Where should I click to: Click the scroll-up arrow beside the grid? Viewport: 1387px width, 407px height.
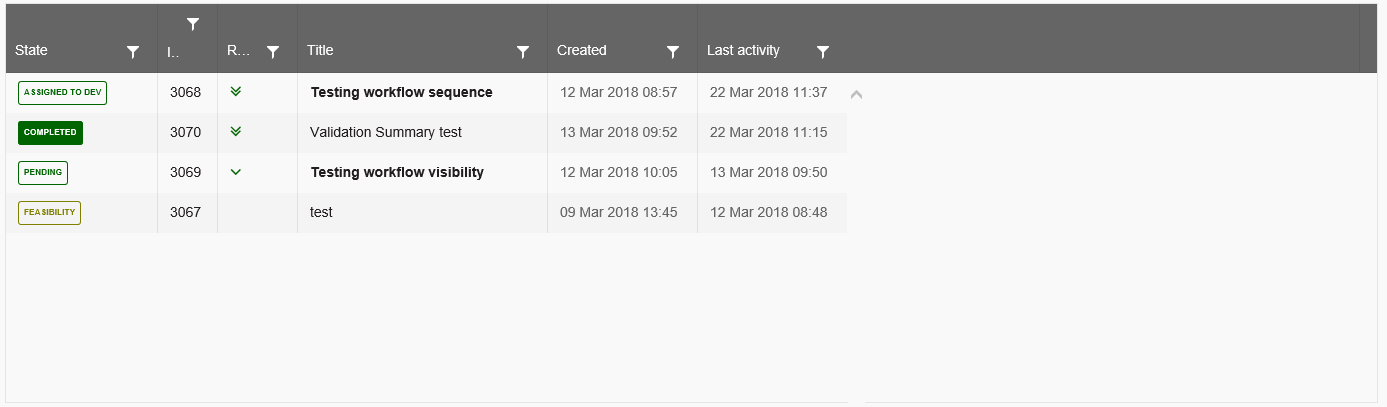(x=856, y=94)
